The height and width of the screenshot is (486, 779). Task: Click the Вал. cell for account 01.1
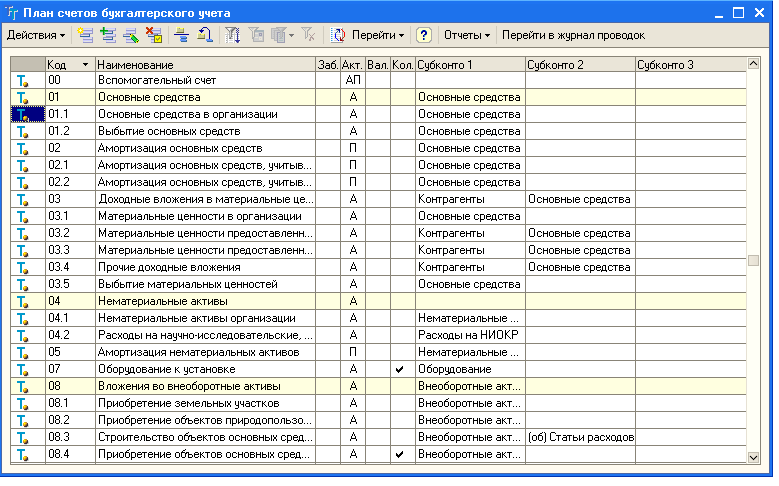tap(377, 114)
